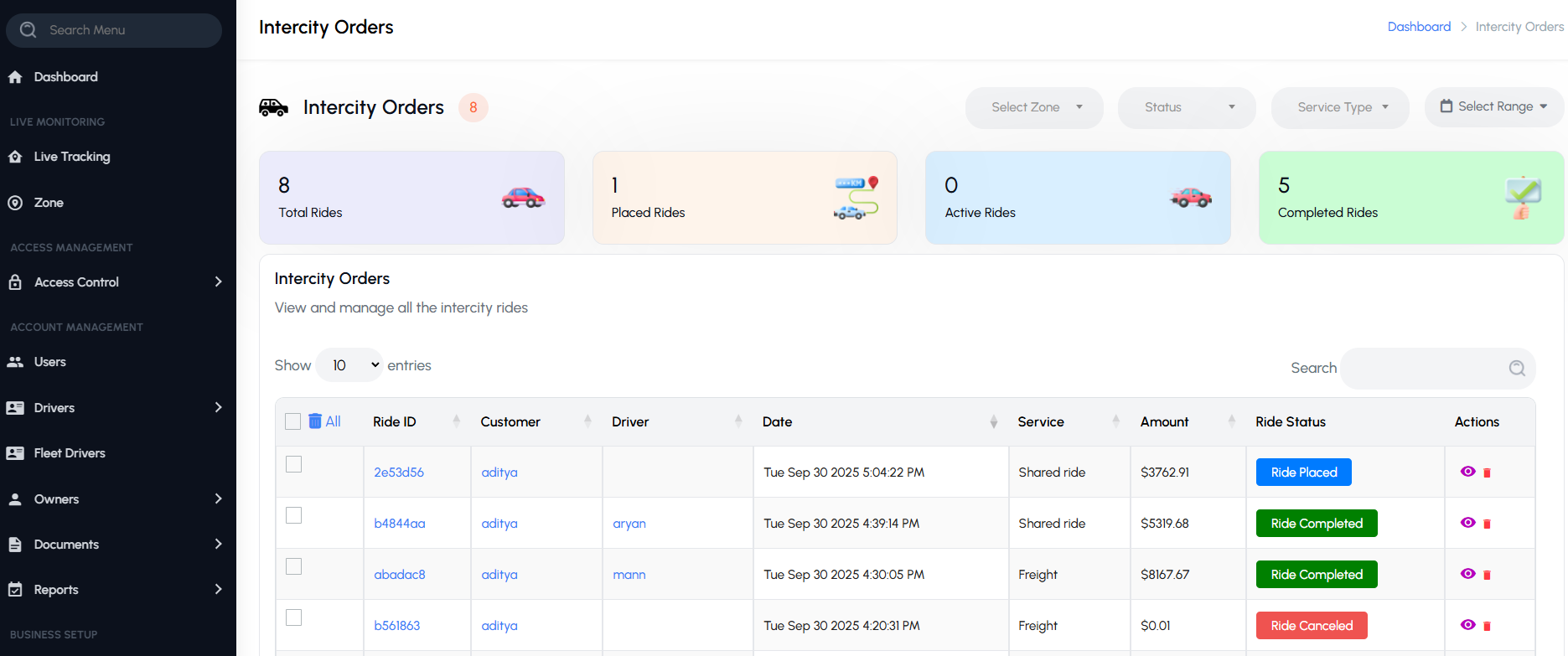
Task: Click the delete icon for ride 2e53d6
Action: pos(1487,473)
